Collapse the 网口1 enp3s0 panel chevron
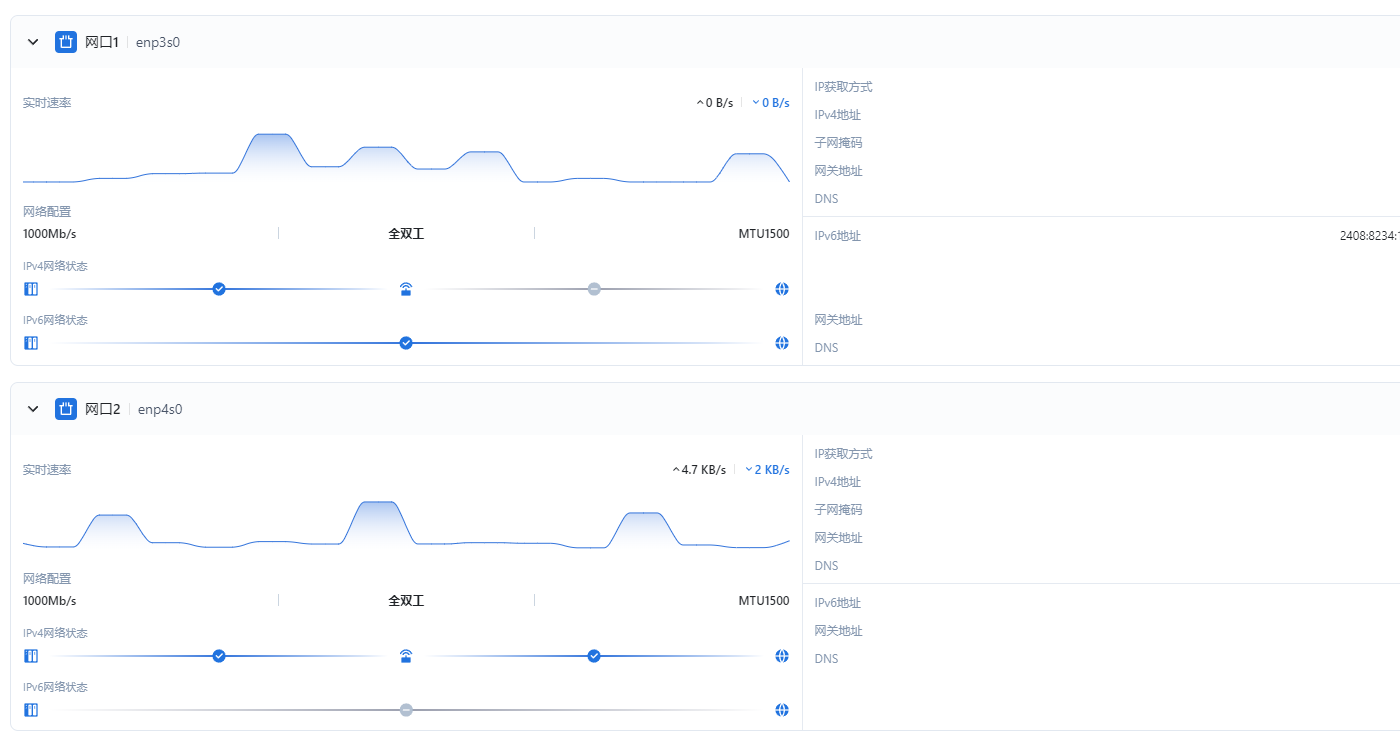The image size is (1400, 743). [33, 42]
